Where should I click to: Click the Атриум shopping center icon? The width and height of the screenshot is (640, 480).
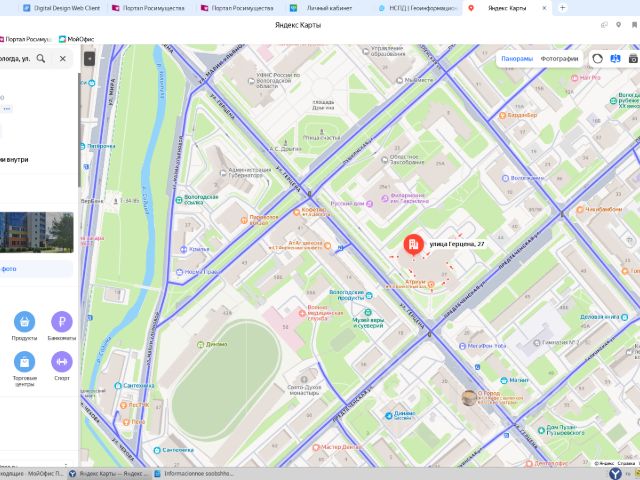tap(431, 284)
